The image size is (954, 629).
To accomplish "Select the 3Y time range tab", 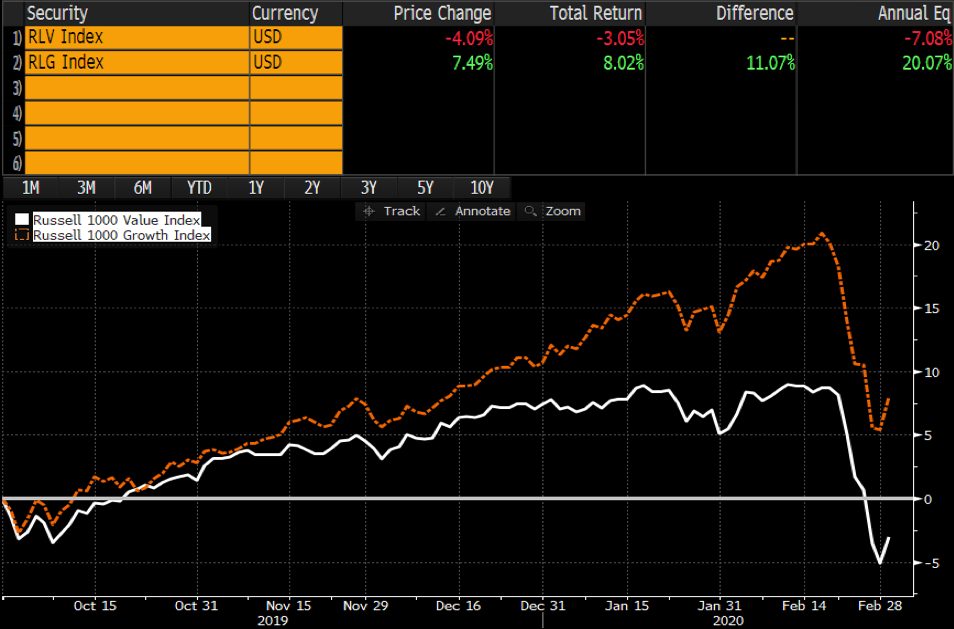I will (369, 188).
